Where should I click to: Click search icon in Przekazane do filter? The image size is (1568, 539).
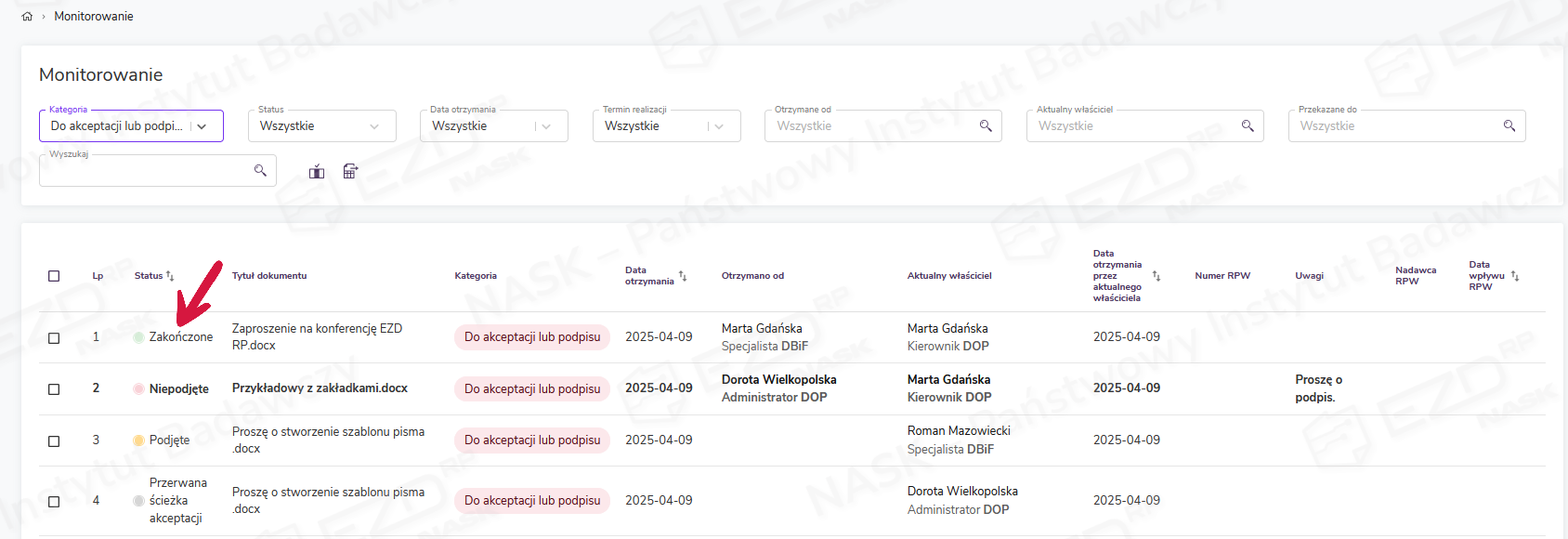[1509, 125]
